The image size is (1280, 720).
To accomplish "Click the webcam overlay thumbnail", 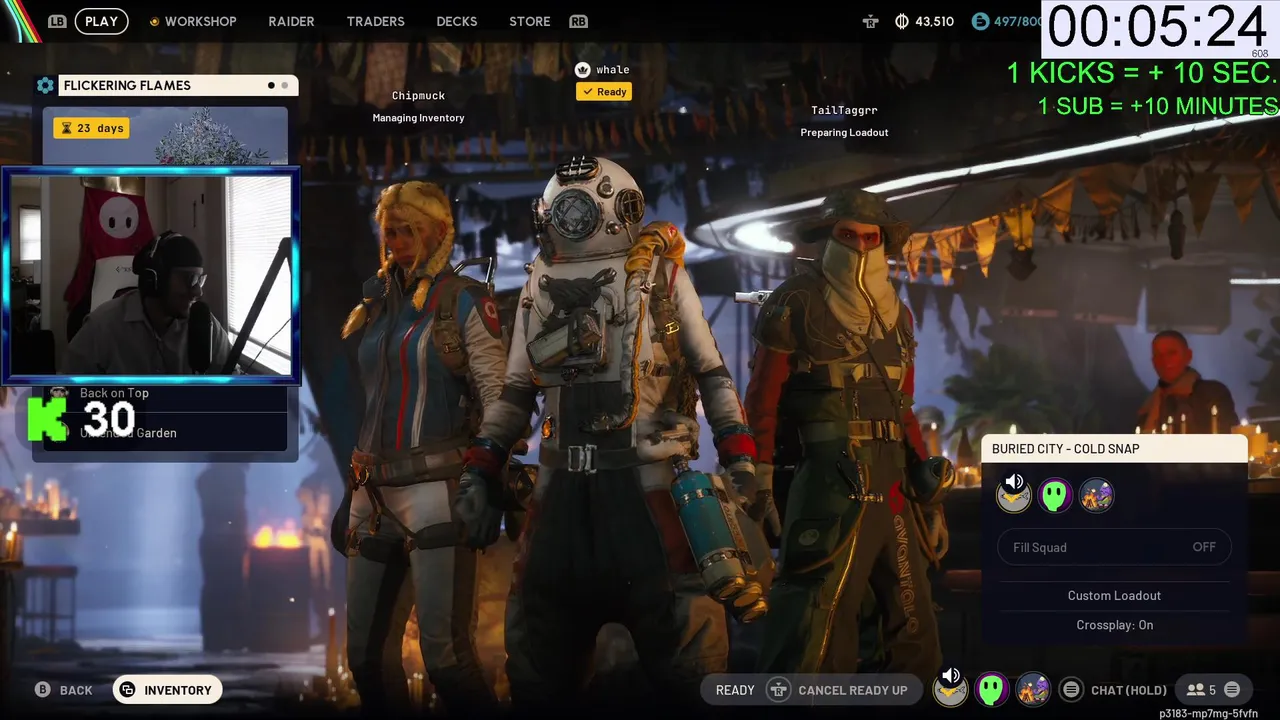I will click(151, 275).
